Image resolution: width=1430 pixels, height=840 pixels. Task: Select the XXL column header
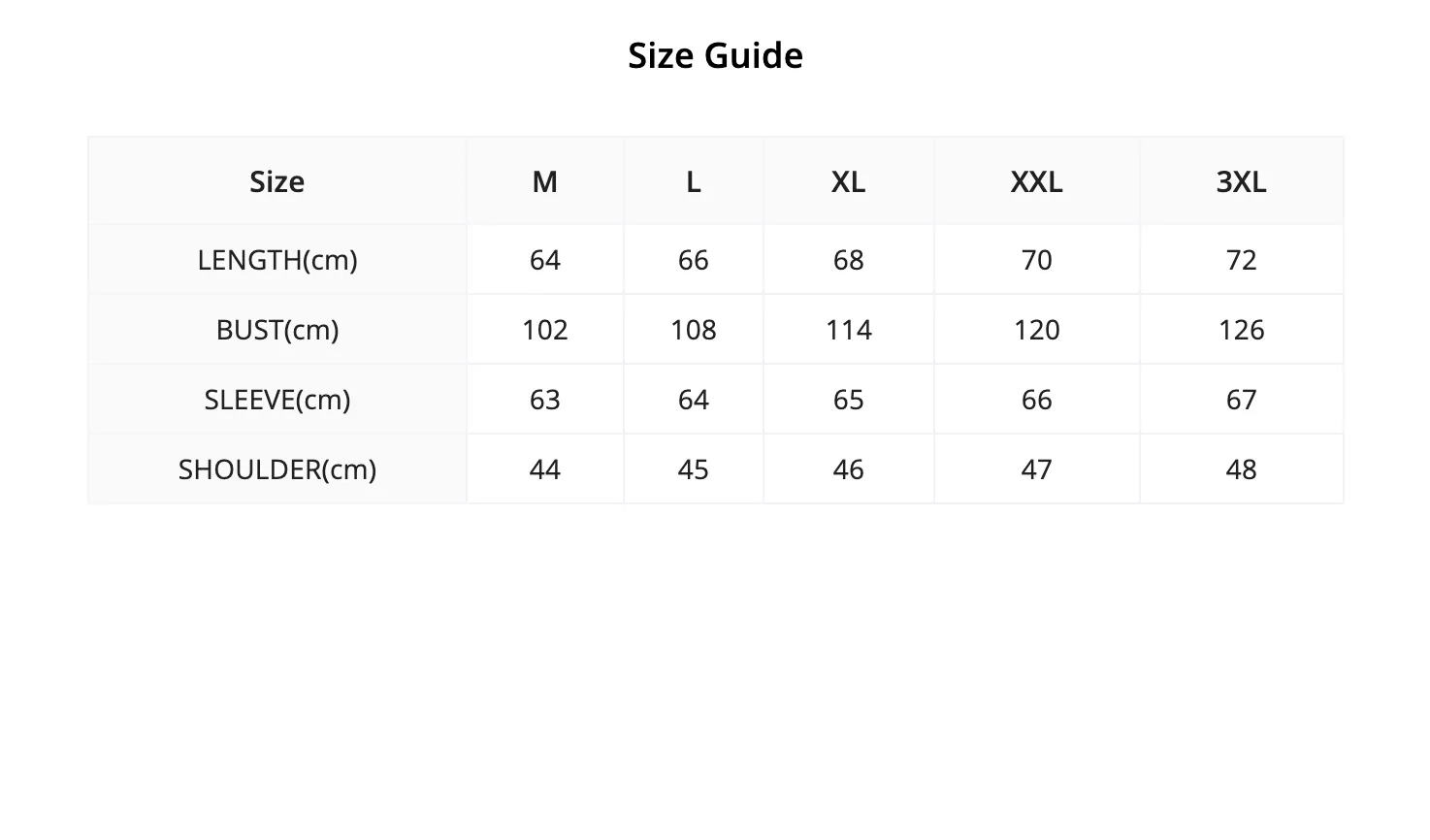point(1037,181)
